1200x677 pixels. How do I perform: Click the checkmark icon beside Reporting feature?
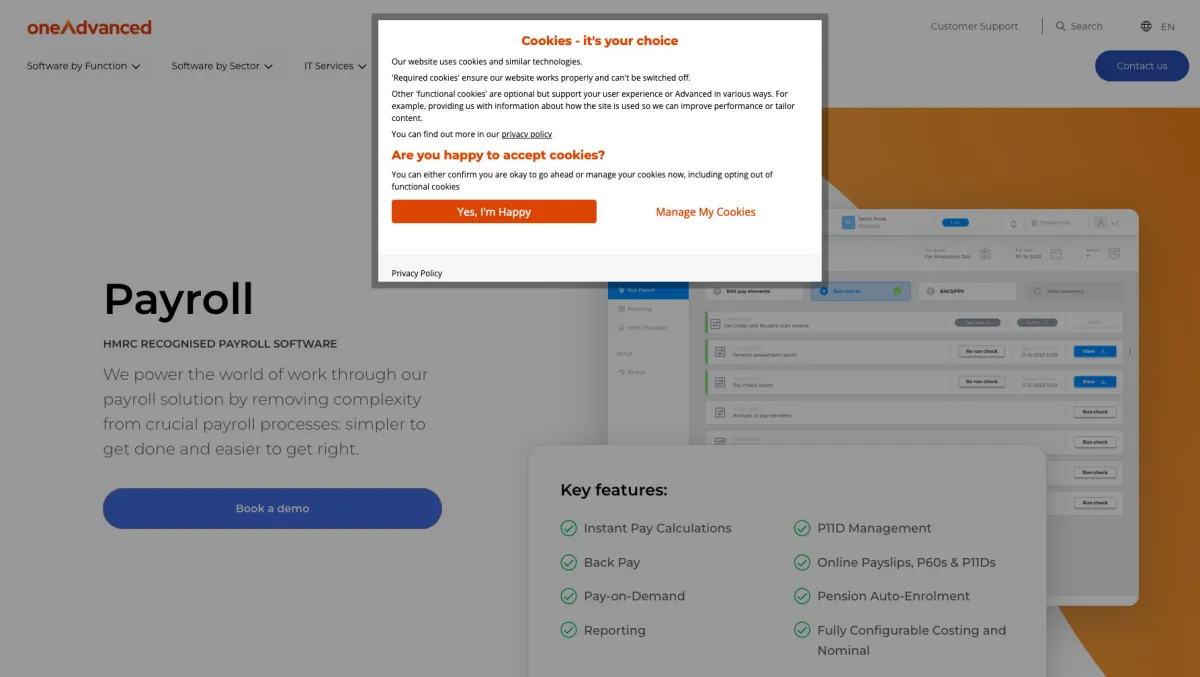pyautogui.click(x=568, y=630)
